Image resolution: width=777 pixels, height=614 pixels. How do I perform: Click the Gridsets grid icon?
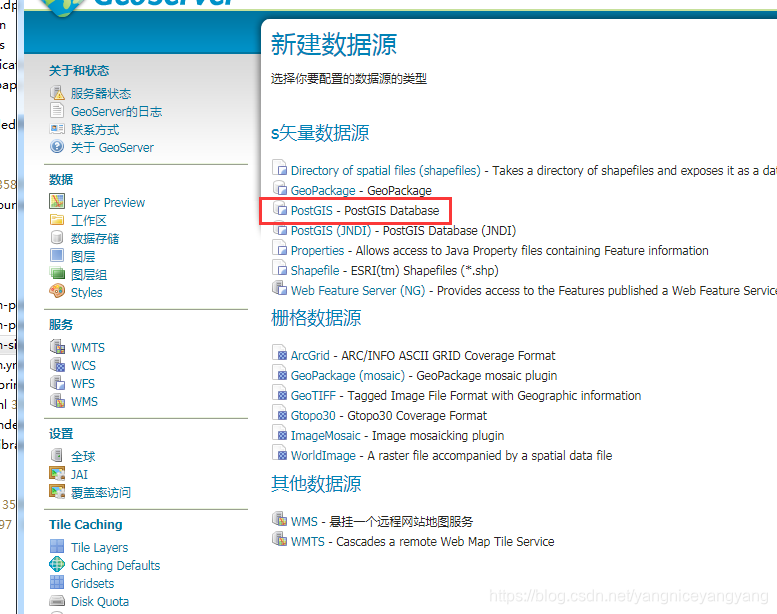[57, 582]
